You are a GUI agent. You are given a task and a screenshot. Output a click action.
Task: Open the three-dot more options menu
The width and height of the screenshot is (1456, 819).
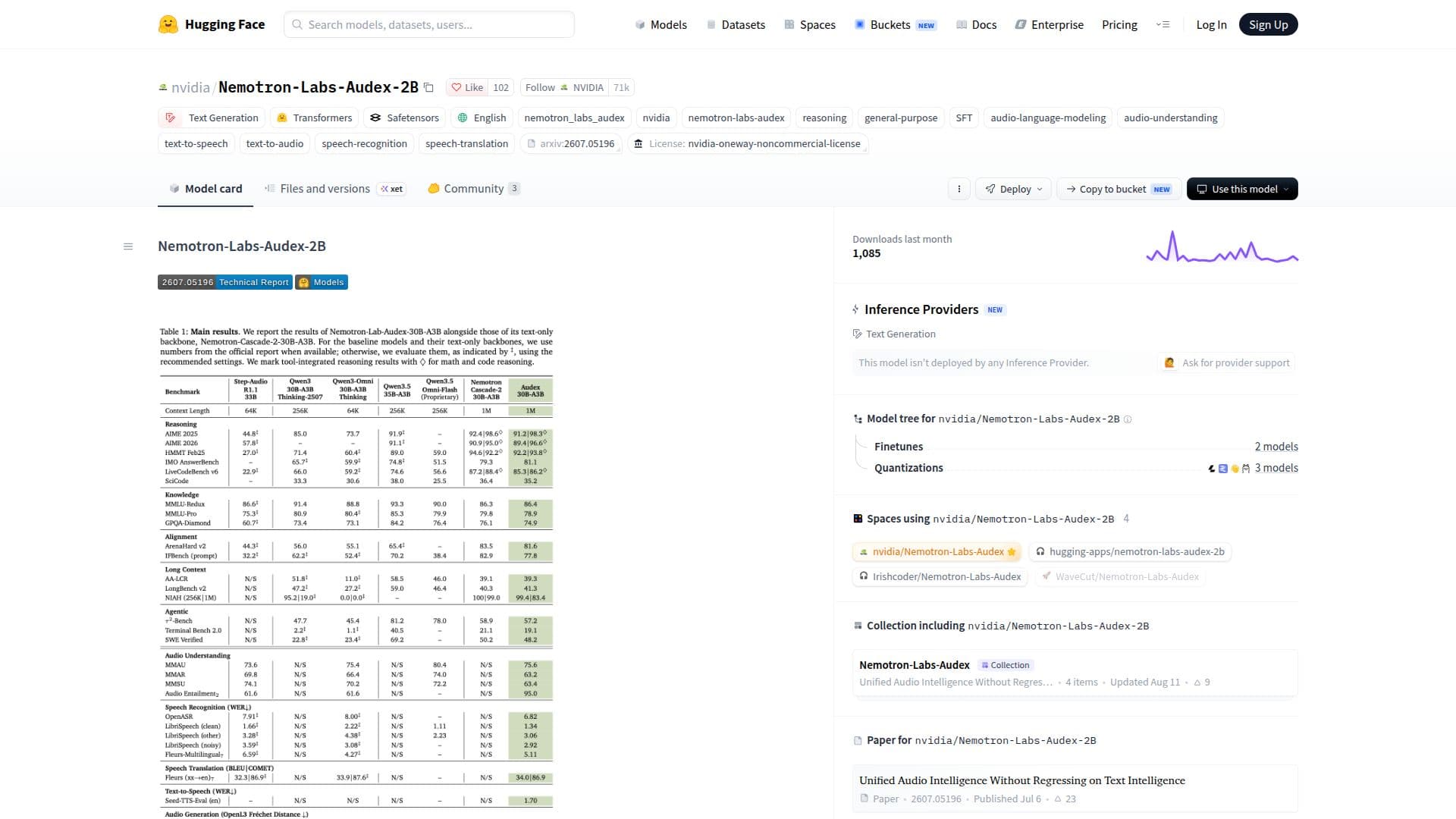pyautogui.click(x=959, y=189)
